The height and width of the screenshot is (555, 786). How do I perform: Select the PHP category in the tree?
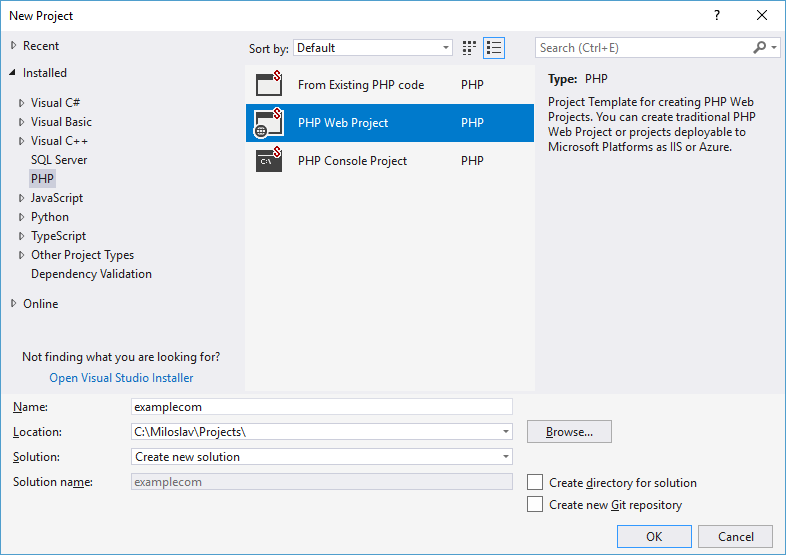click(42, 178)
